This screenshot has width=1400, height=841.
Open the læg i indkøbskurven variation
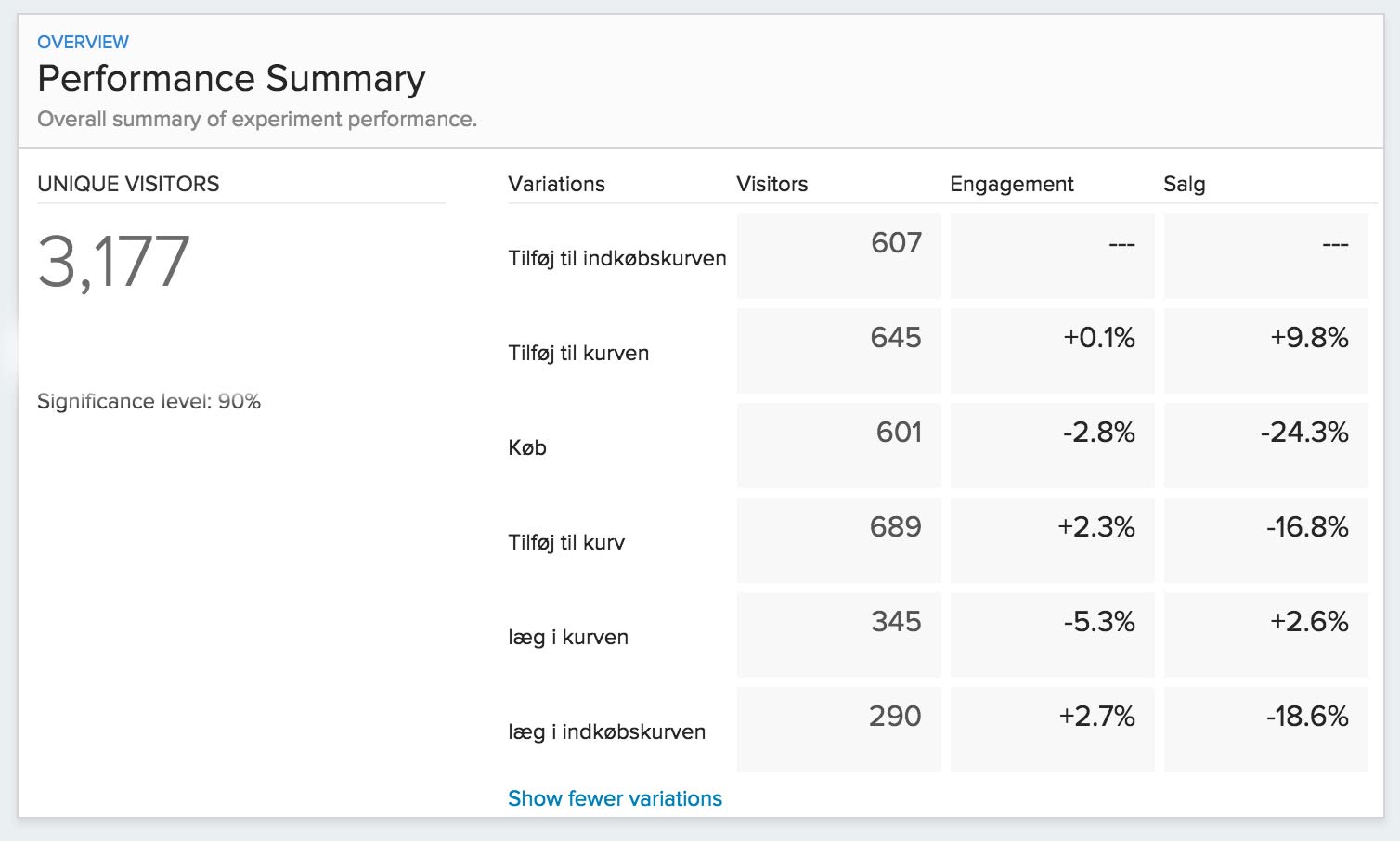coord(606,731)
